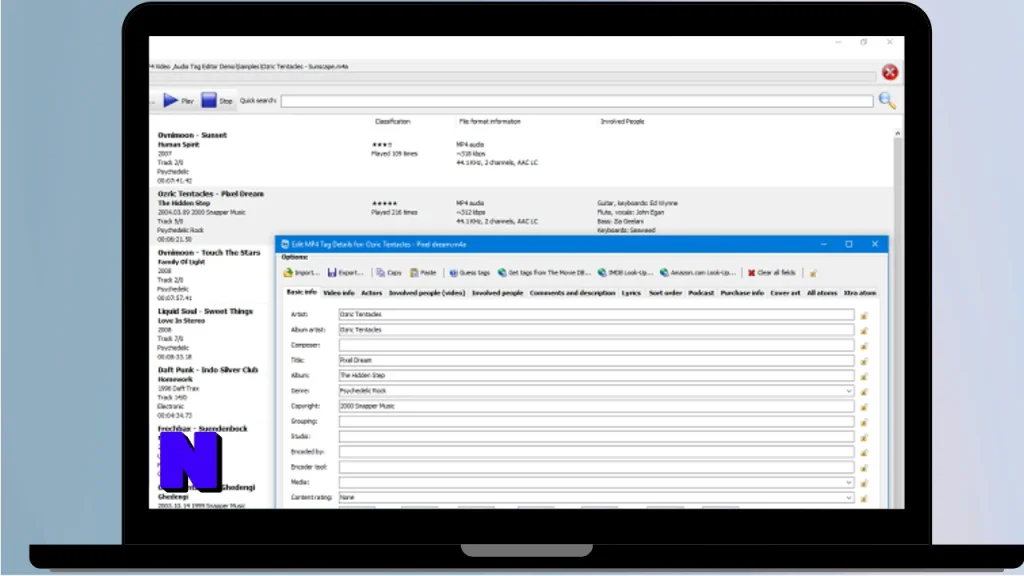Select Ovnimoon - Touch The Stars row
The height and width of the screenshot is (576, 1024).
[212, 275]
